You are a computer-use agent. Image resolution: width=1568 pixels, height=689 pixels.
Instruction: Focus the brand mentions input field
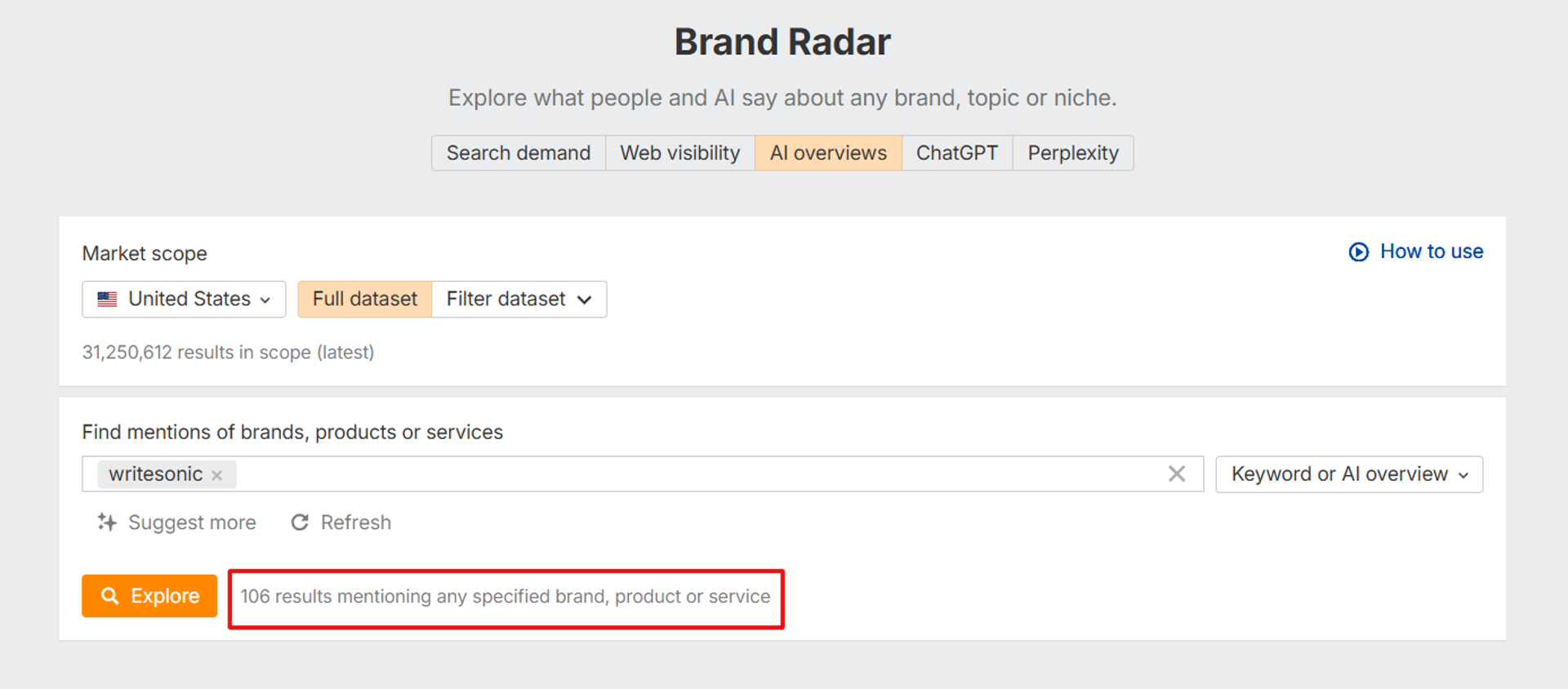643,473
